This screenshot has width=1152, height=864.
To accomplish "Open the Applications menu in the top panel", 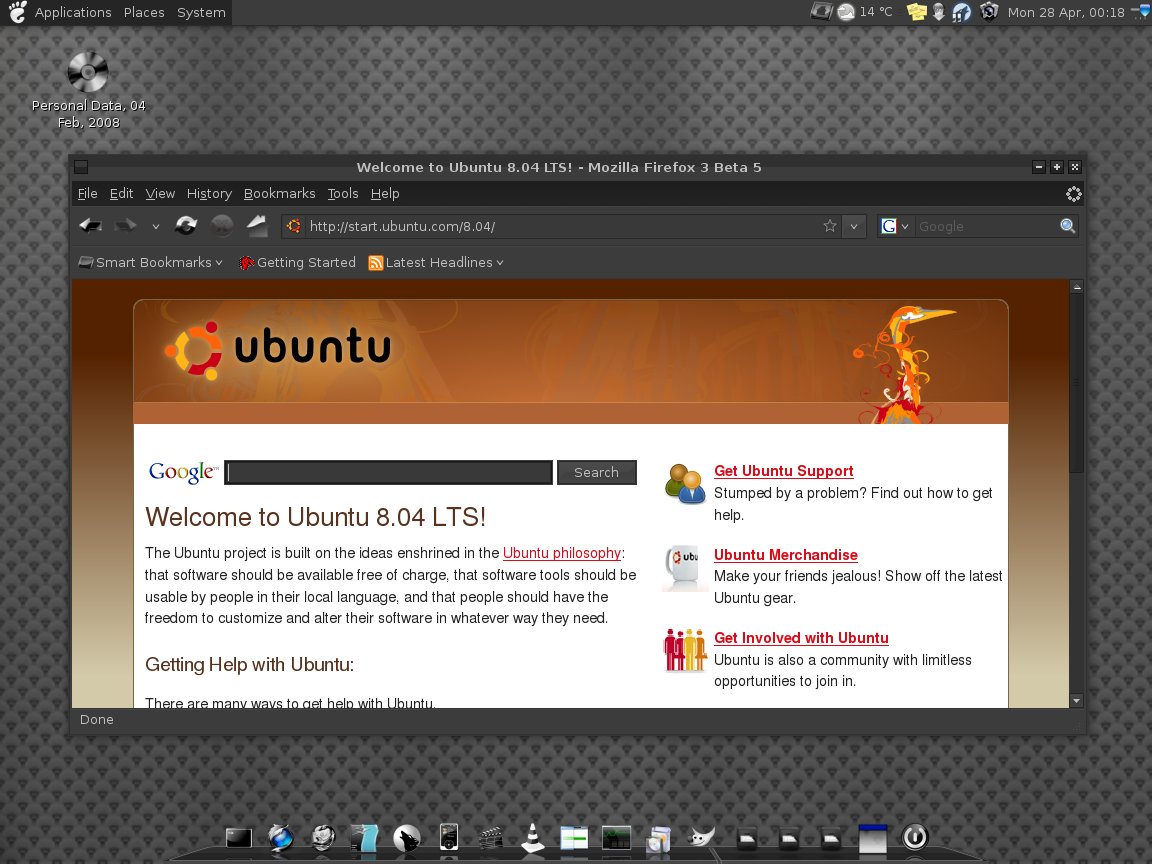I will point(73,12).
